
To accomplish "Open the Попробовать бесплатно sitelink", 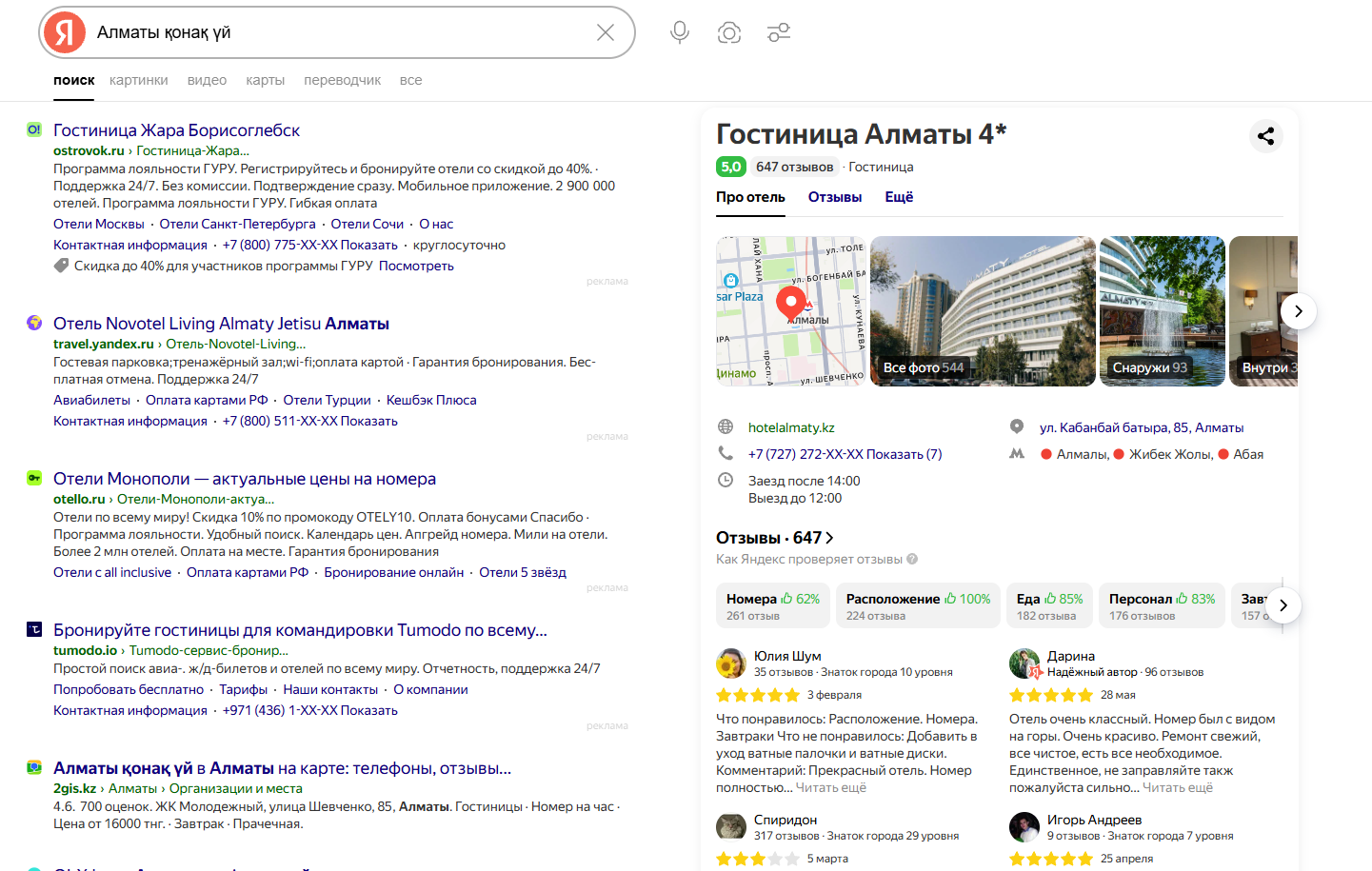I will [129, 689].
